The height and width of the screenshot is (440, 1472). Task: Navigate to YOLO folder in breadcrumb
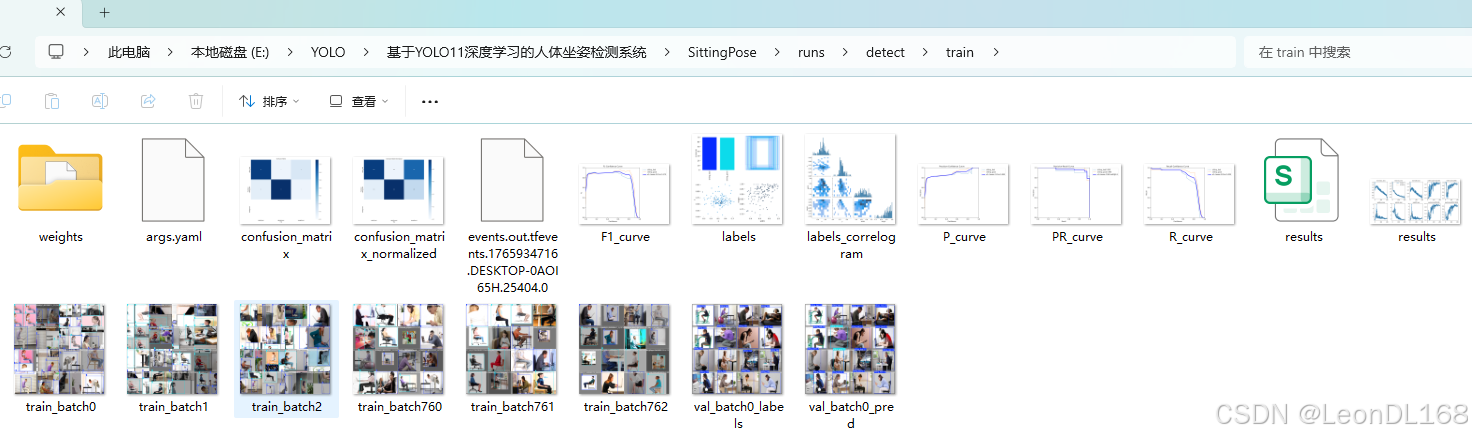(x=328, y=52)
